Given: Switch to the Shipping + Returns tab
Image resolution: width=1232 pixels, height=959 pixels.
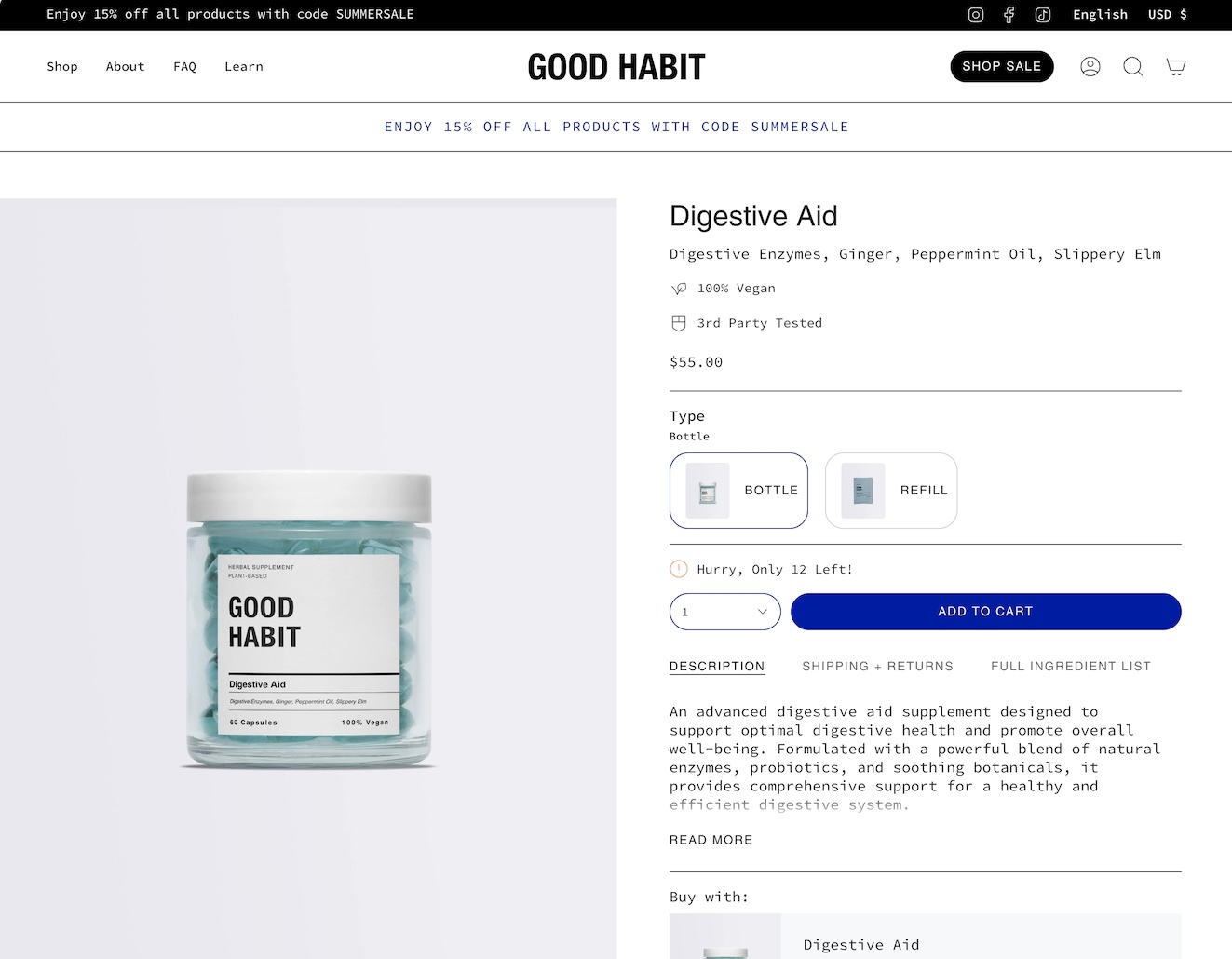Looking at the screenshot, I should pos(877,666).
